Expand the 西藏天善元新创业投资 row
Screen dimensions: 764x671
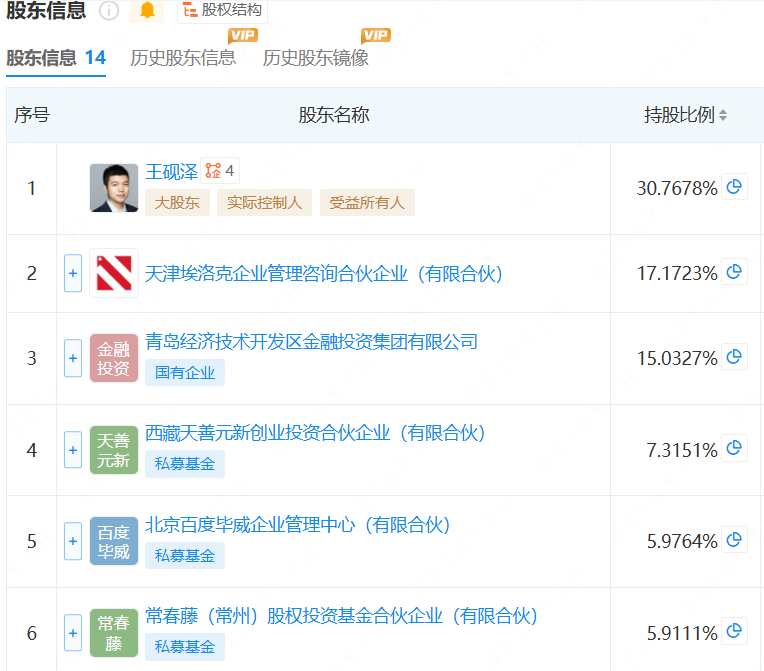coord(73,450)
